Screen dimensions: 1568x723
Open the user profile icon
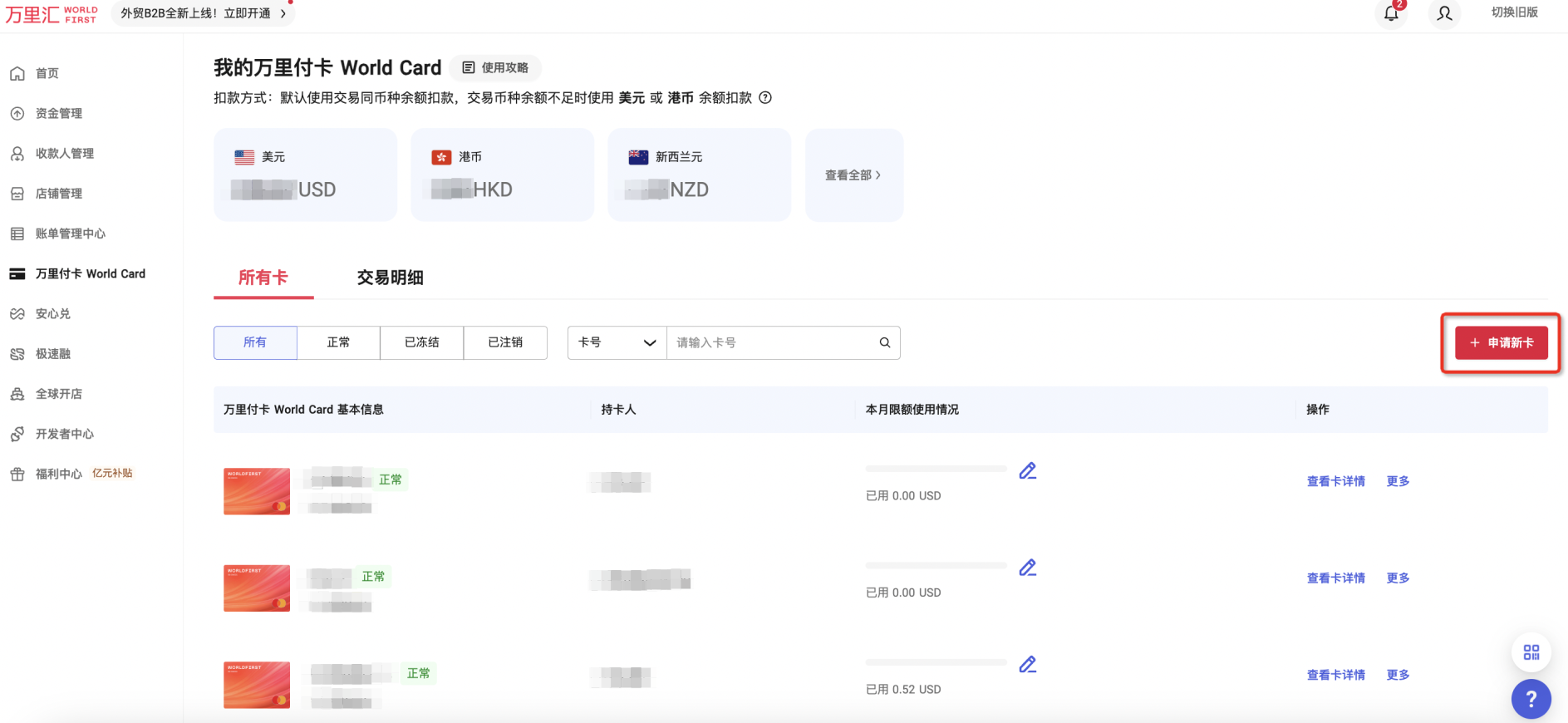(1444, 13)
